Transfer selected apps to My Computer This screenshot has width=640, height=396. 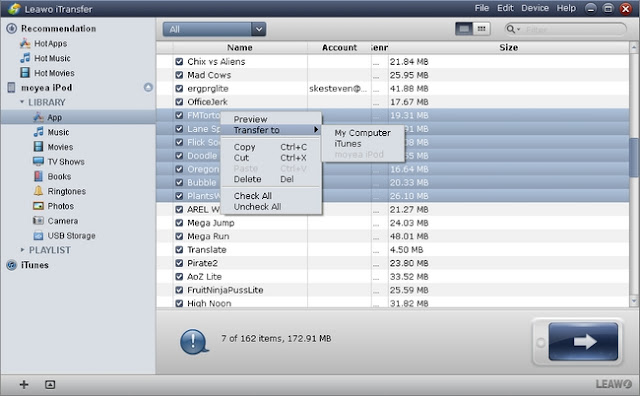tap(362, 133)
